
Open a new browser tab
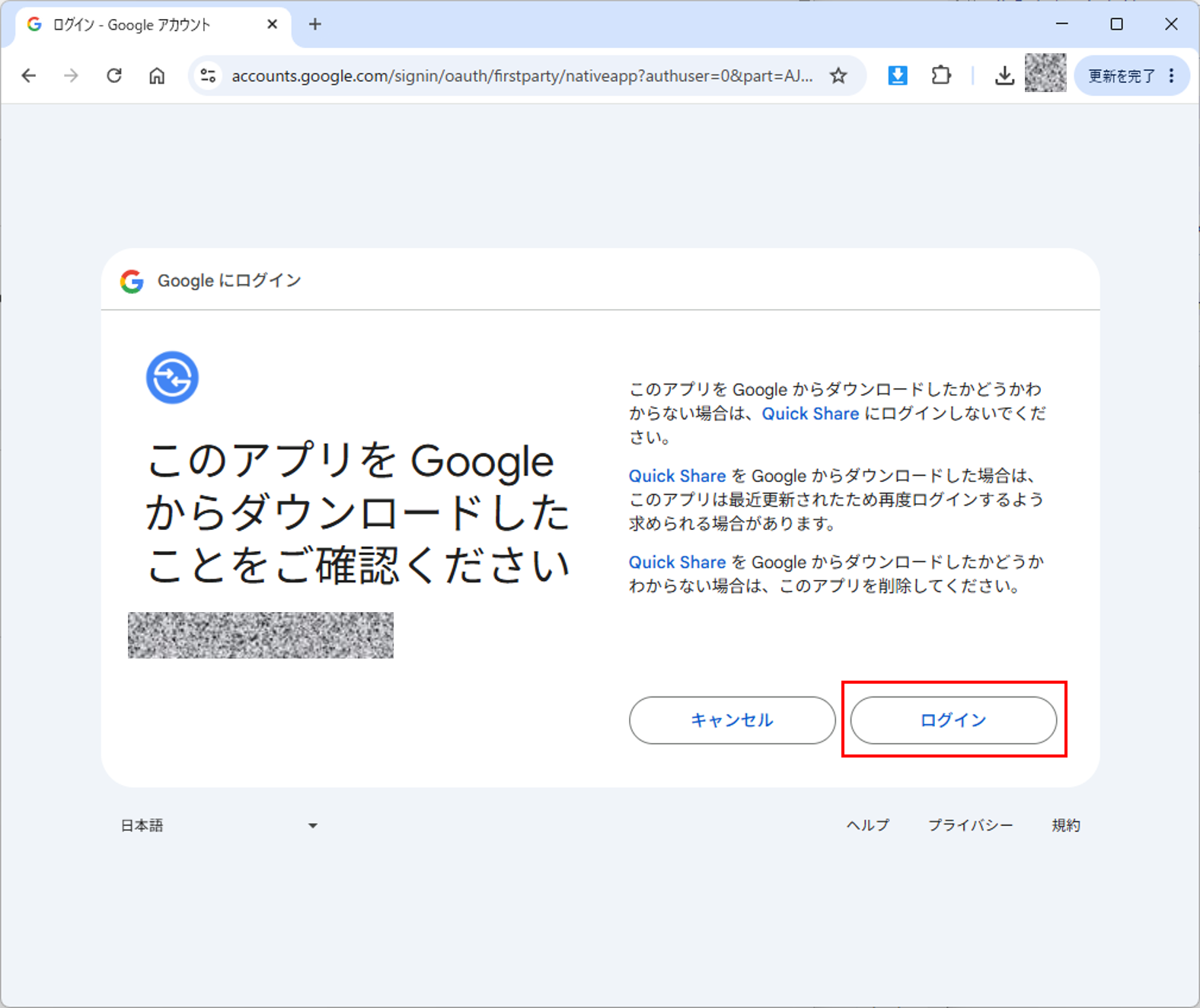click(314, 24)
